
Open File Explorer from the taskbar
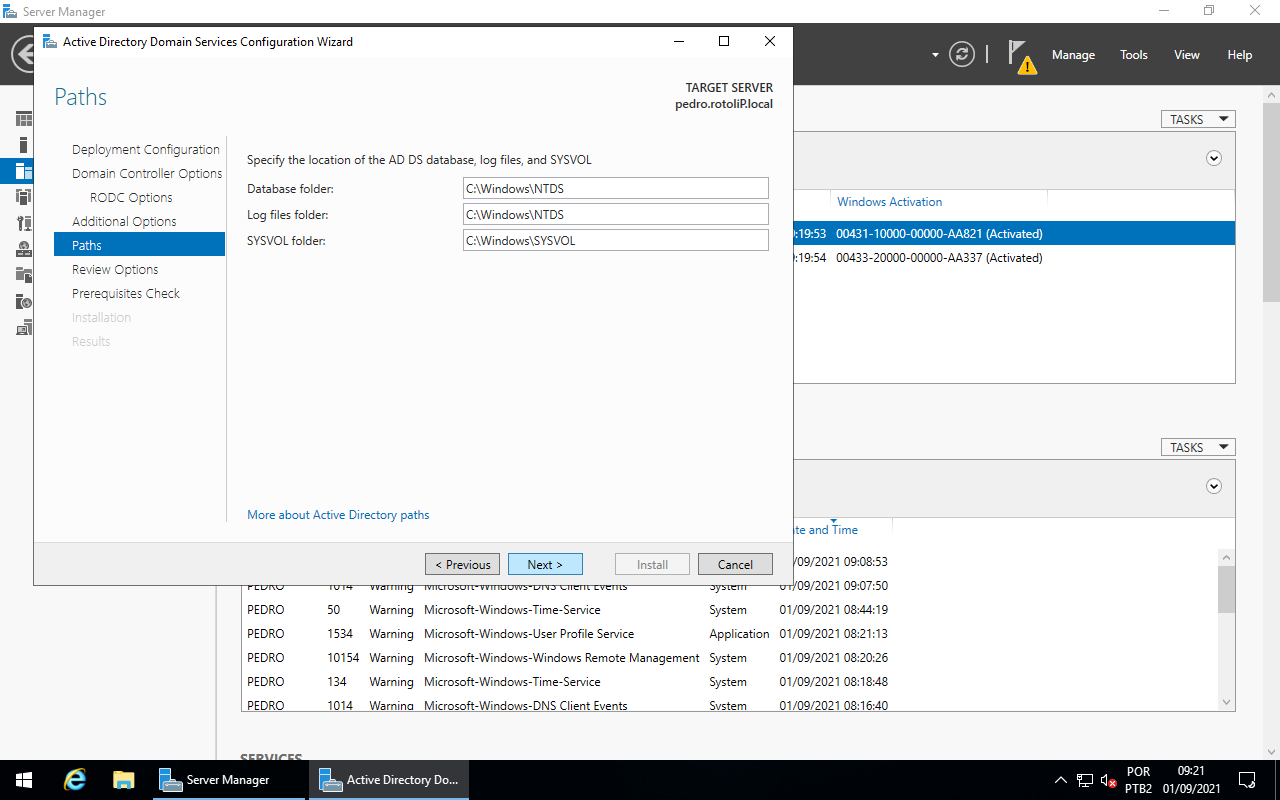point(123,780)
